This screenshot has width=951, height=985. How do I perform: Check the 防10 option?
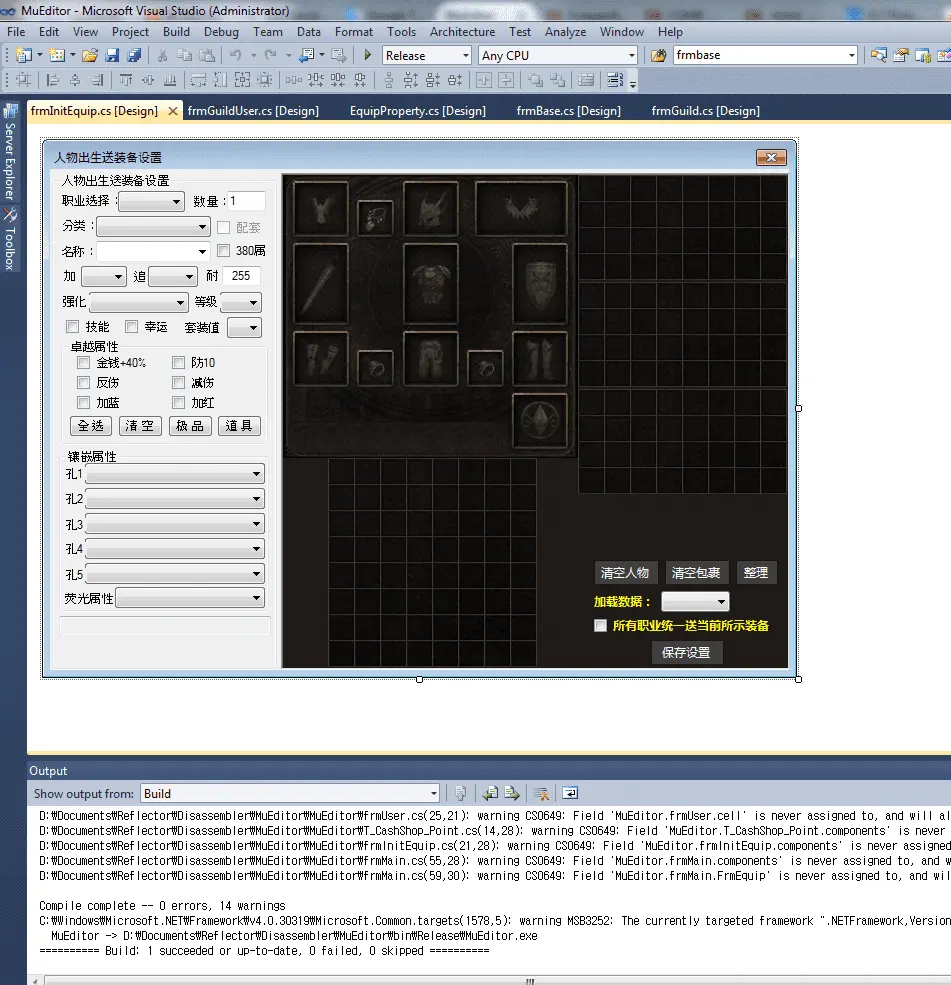click(178, 362)
